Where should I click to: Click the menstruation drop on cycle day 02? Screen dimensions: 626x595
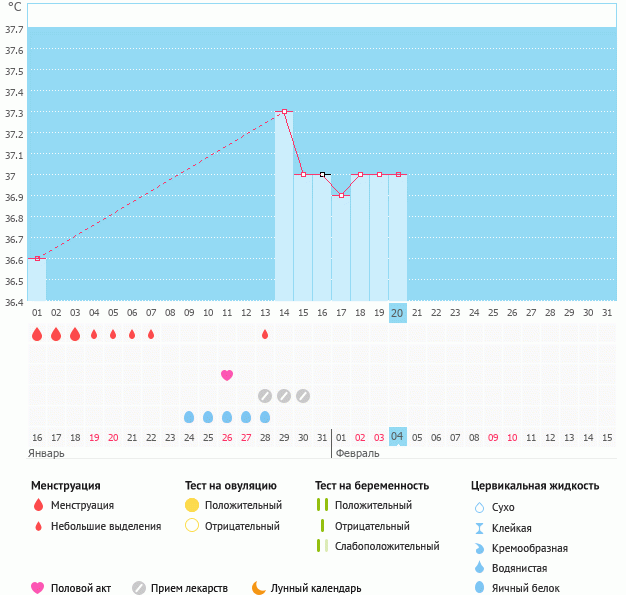point(56,334)
